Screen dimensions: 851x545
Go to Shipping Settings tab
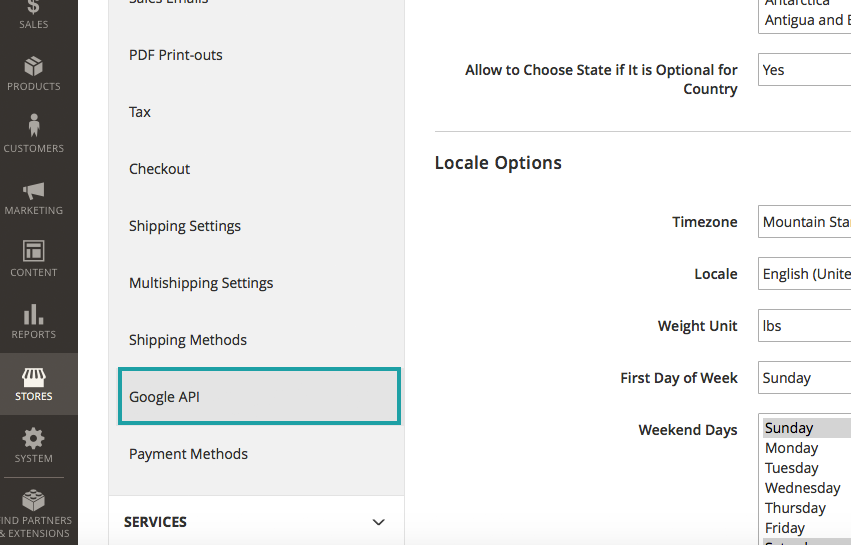click(185, 226)
